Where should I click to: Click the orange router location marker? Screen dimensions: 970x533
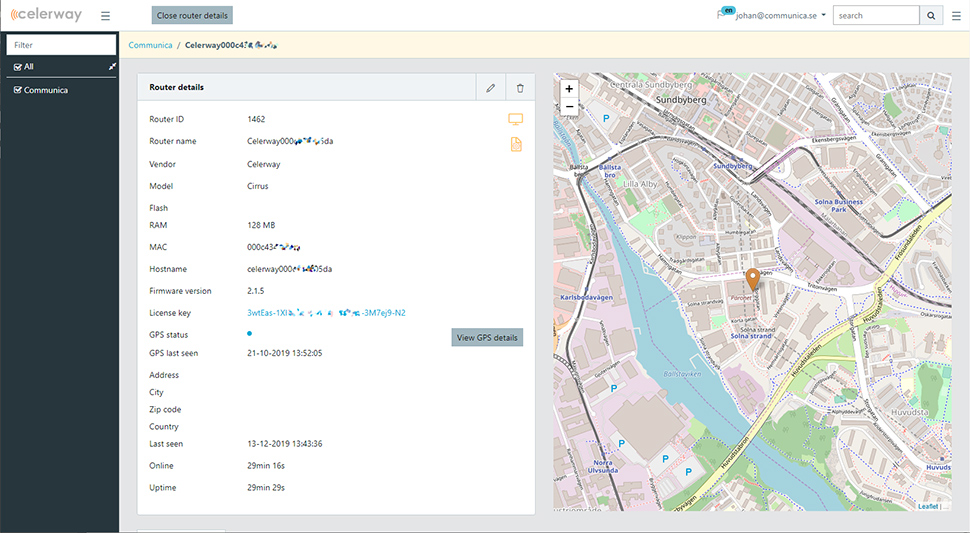pyautogui.click(x=753, y=279)
